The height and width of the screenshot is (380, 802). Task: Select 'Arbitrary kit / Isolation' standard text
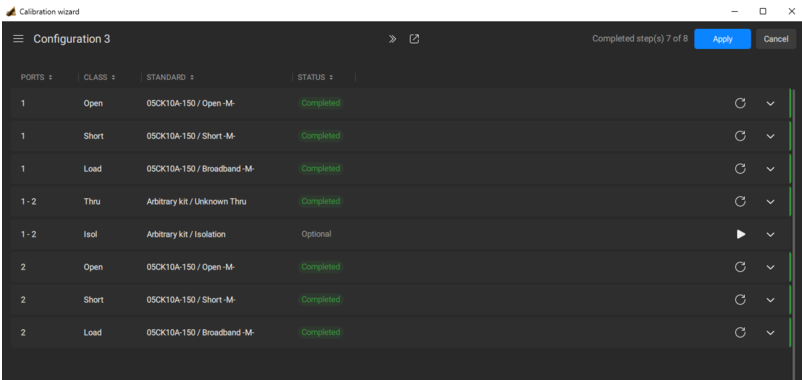click(186, 234)
